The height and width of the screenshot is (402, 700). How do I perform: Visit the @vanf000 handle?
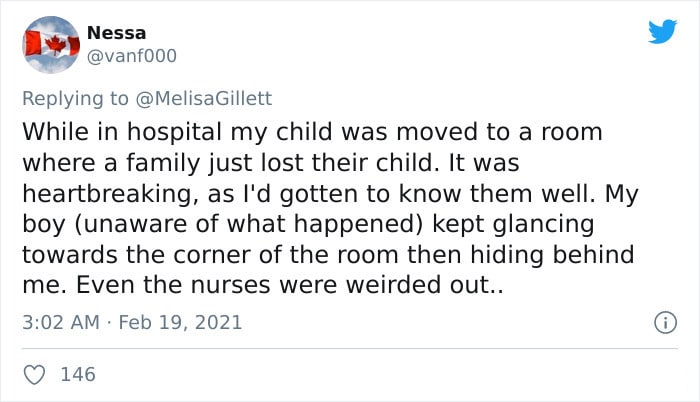click(x=132, y=56)
